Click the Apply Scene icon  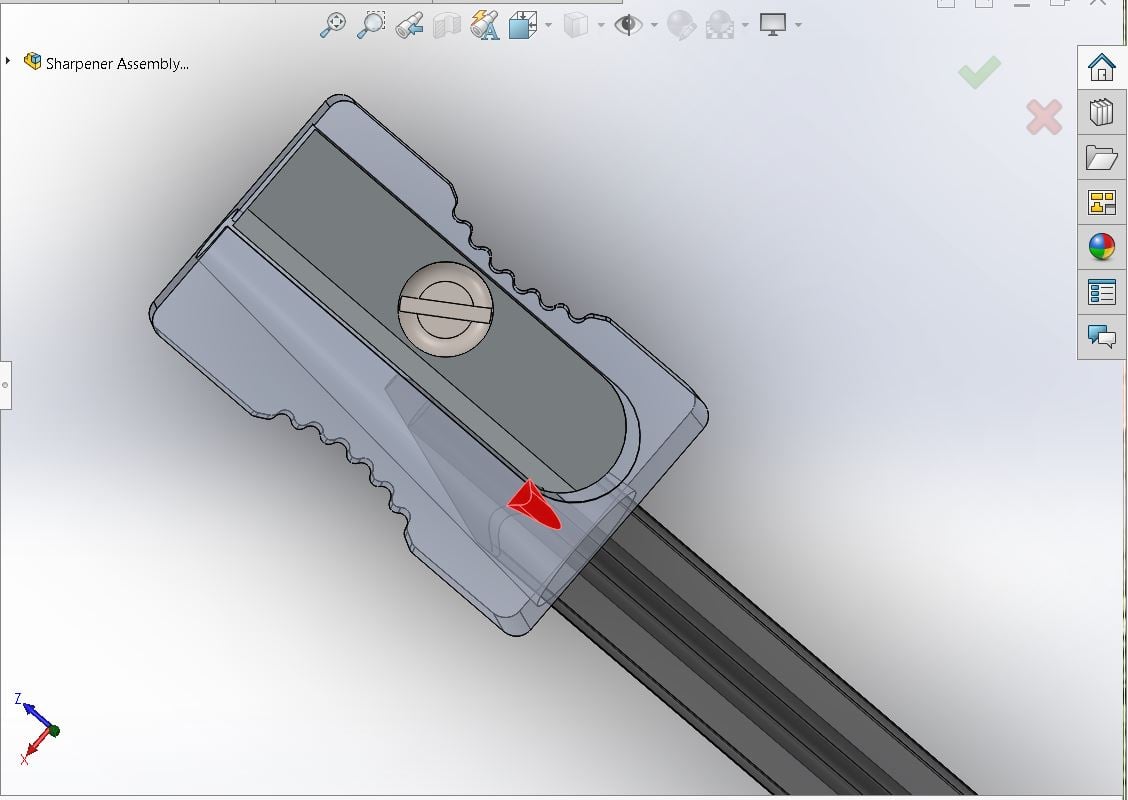click(x=719, y=25)
